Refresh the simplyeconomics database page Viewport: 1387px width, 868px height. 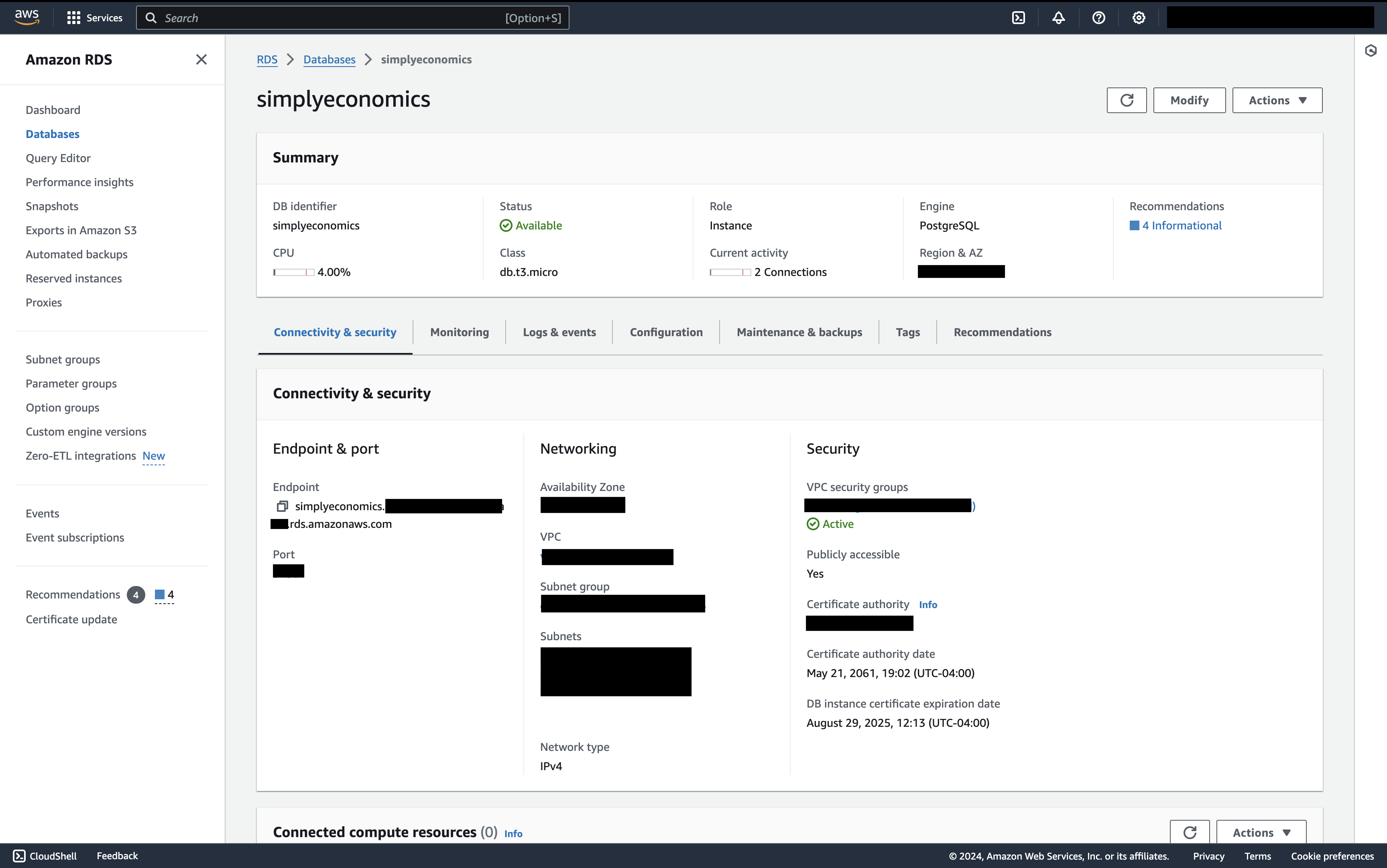click(1126, 100)
